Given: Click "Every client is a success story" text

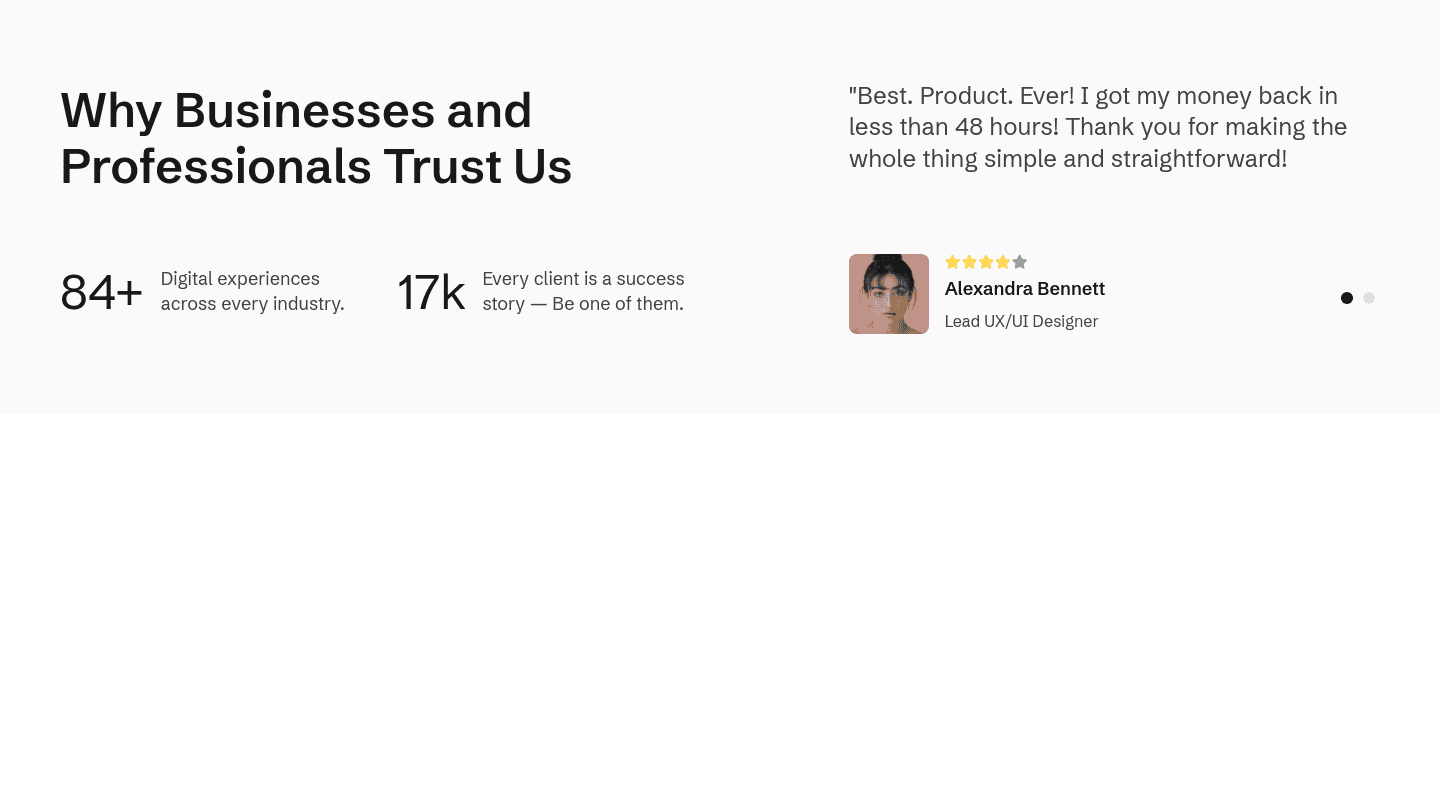Looking at the screenshot, I should coord(583,279).
